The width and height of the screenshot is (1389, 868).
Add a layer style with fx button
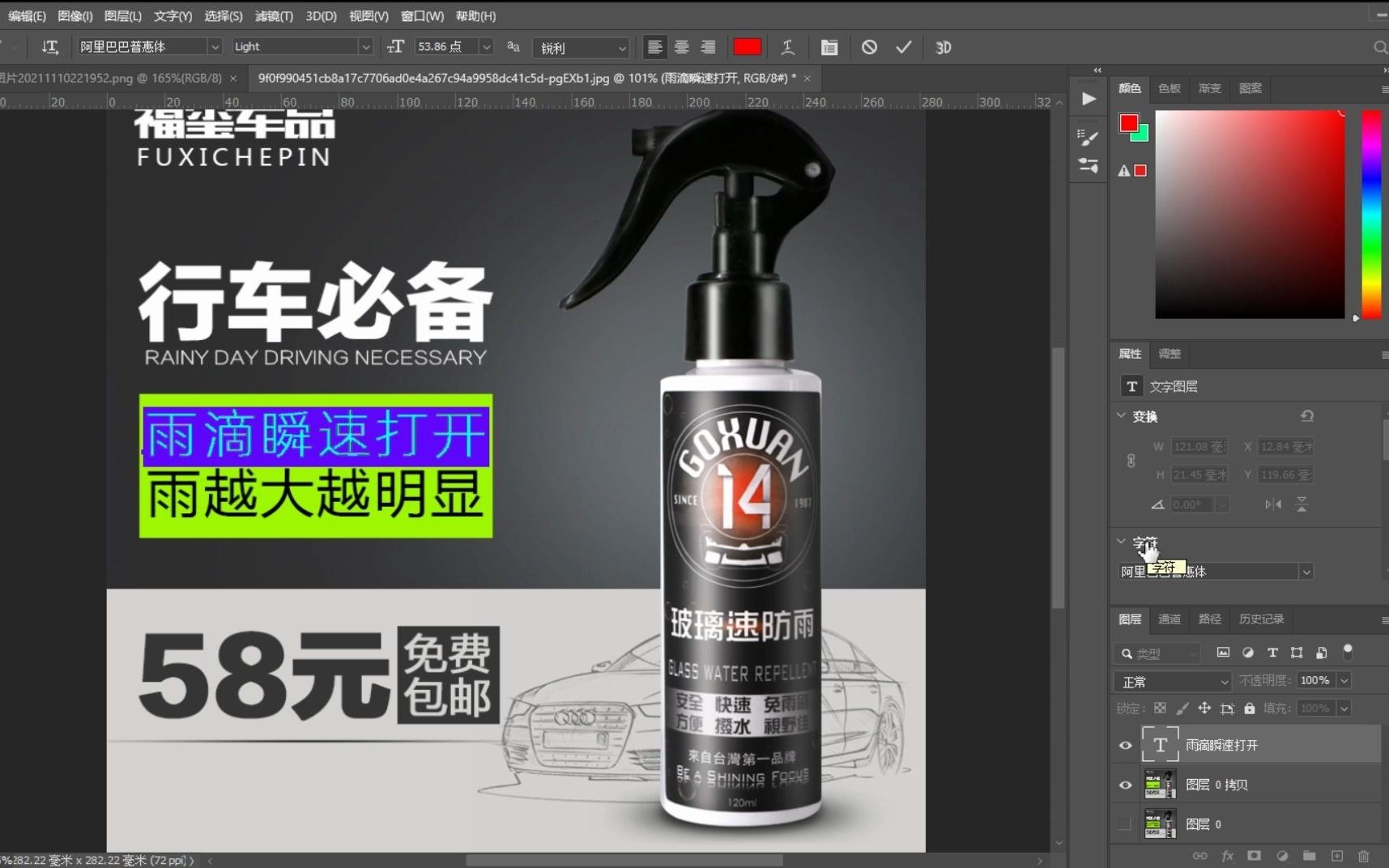pyautogui.click(x=1227, y=856)
